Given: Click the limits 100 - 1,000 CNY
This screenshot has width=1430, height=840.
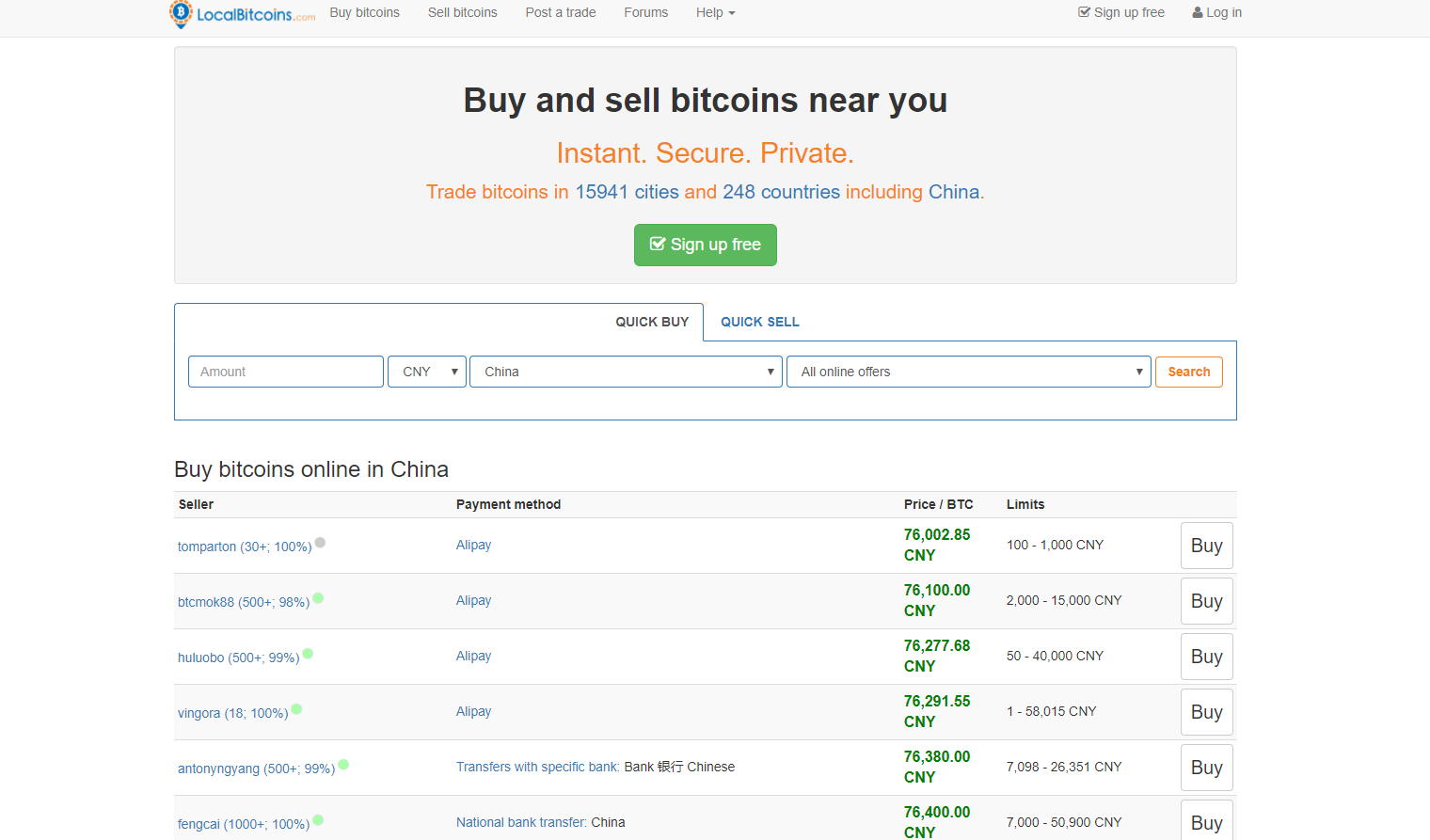Looking at the screenshot, I should point(1055,545).
